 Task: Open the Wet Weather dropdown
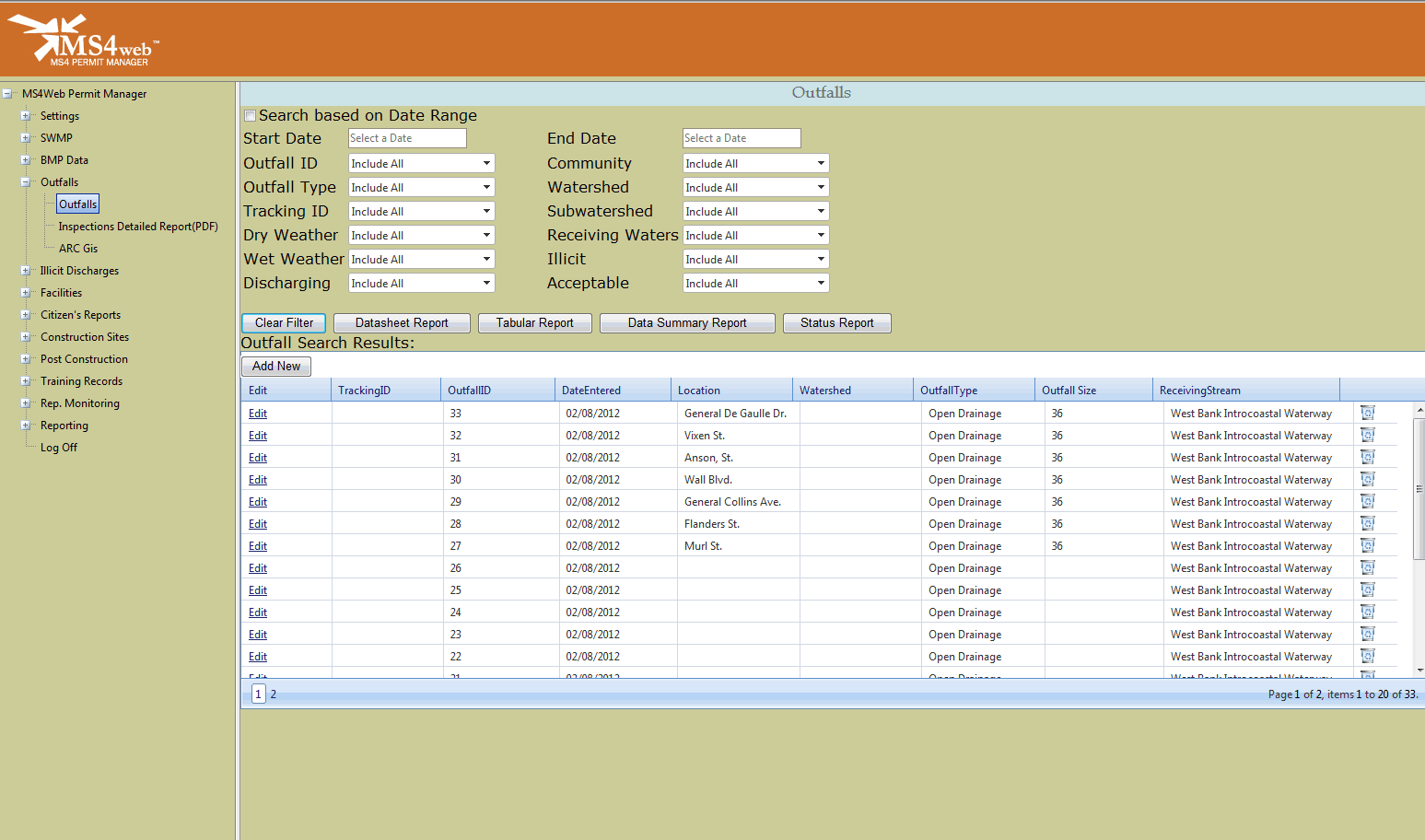point(422,259)
